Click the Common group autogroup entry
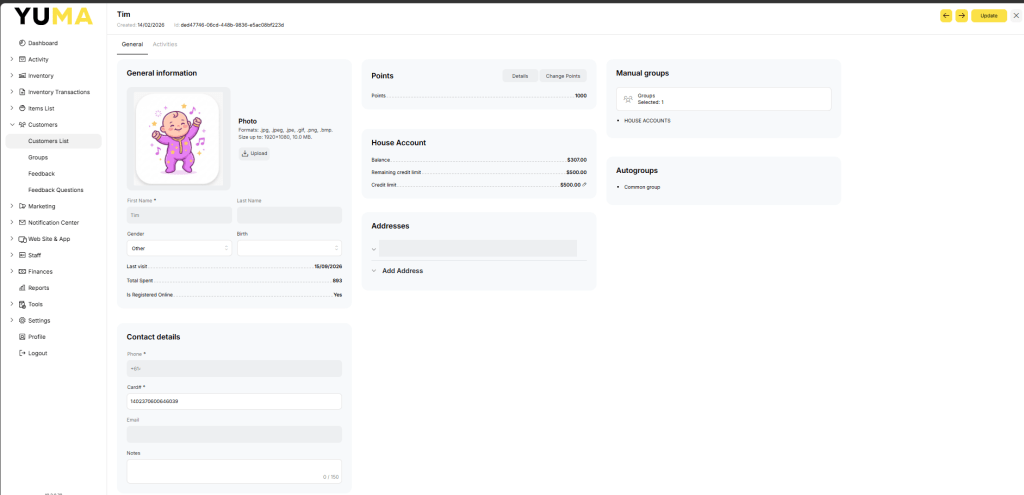The image size is (1024, 495). 642,187
